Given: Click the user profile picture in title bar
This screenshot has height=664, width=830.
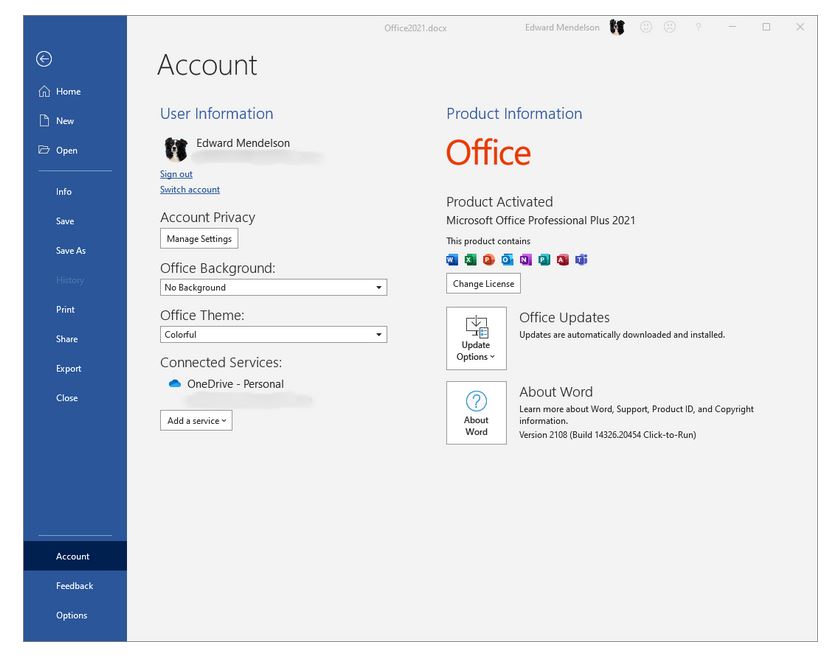Looking at the screenshot, I should point(617,28).
